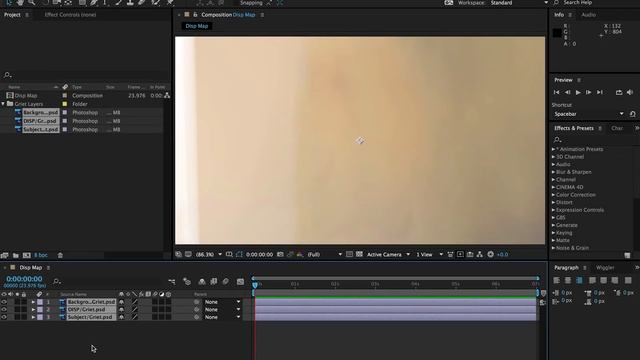Toggle loop option in Preview panel
The image size is (640, 360).
619,93
